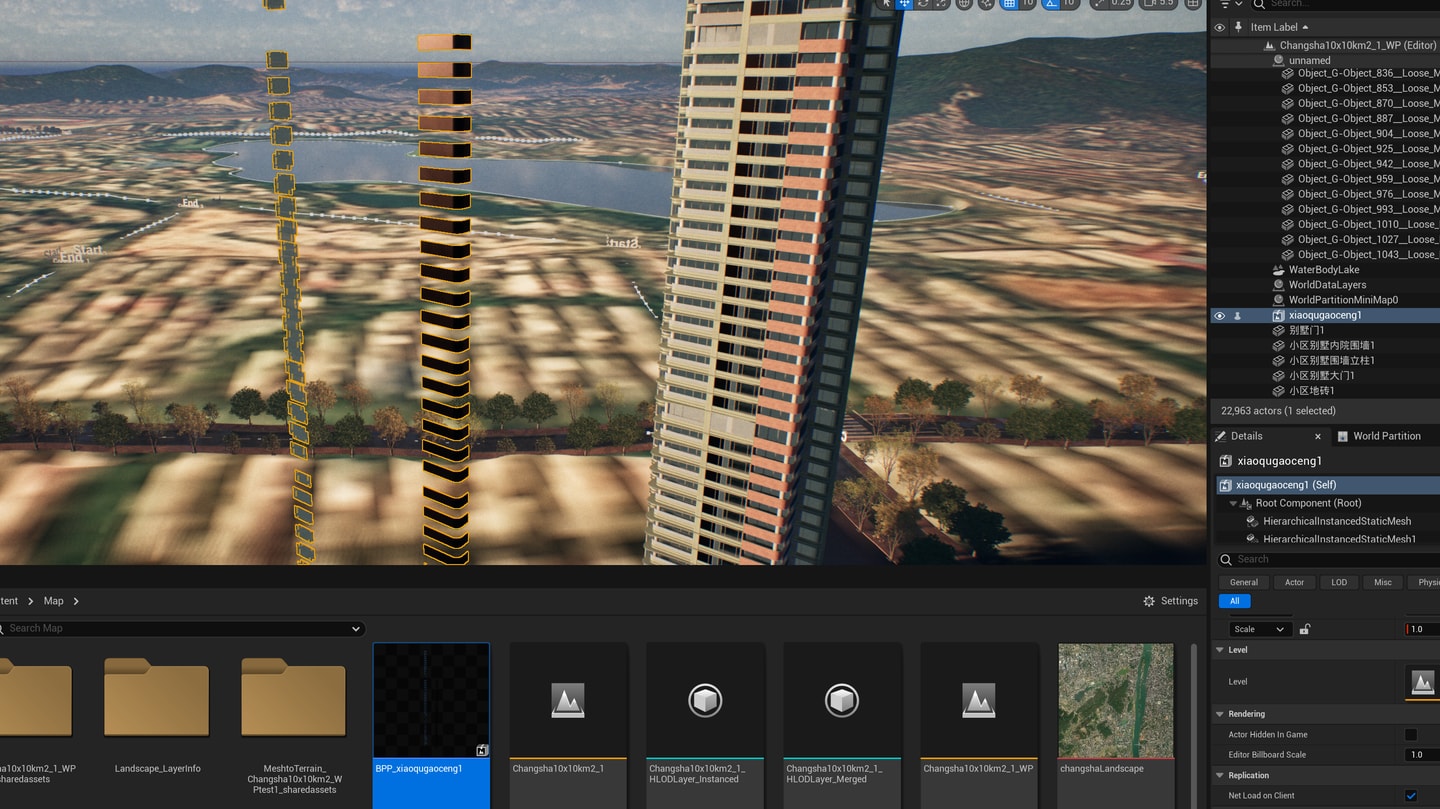Viewport: 1440px width, 809px height.
Task: Toggle rotation angle snapping icon
Action: pos(1051,4)
